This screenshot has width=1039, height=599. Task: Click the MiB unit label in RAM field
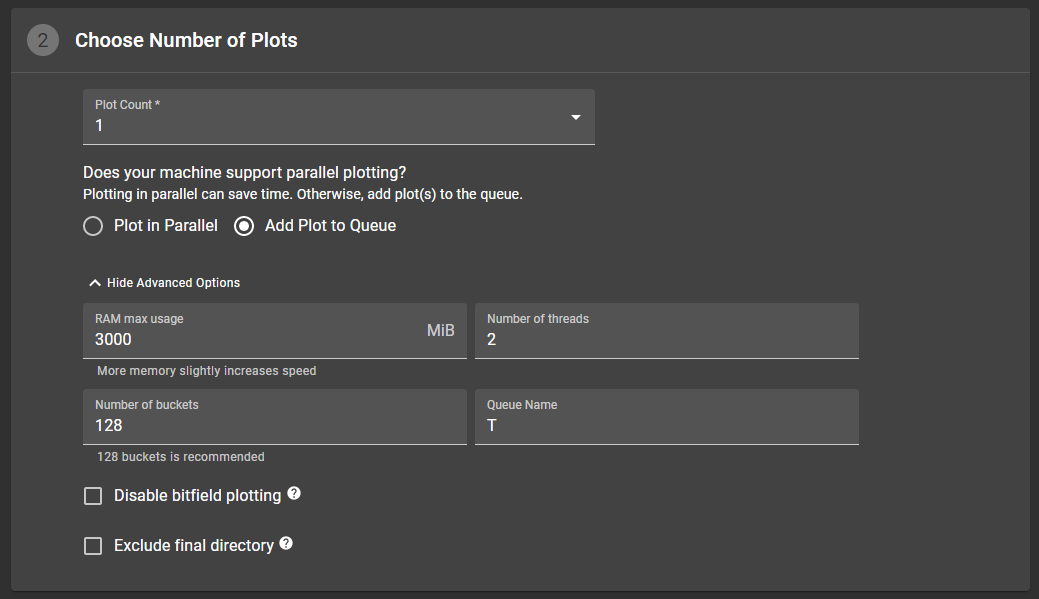point(440,330)
